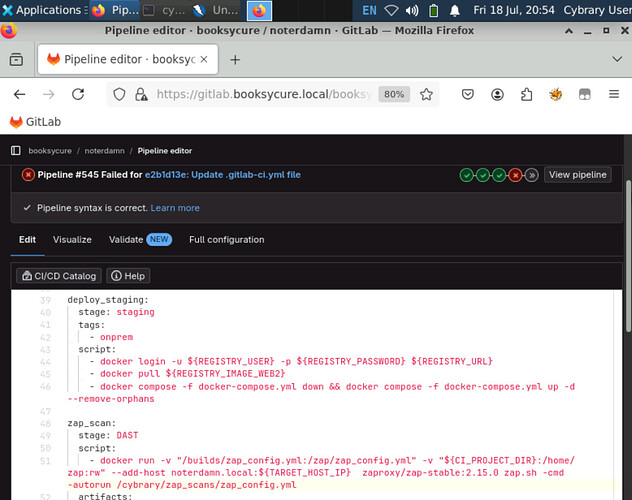Open the Learn more link
The width and height of the screenshot is (632, 500).
tap(175, 208)
